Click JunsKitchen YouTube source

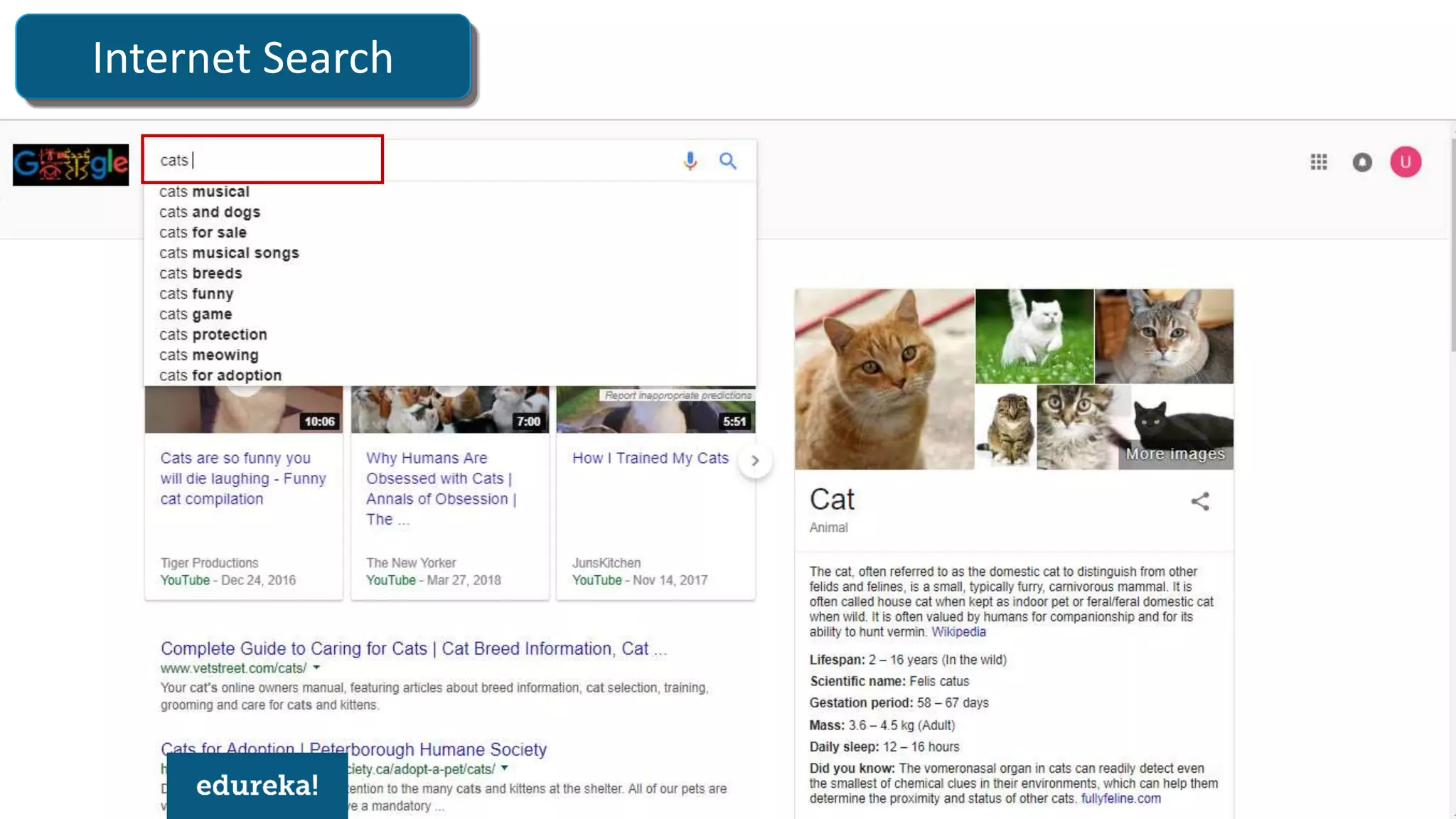click(x=640, y=572)
